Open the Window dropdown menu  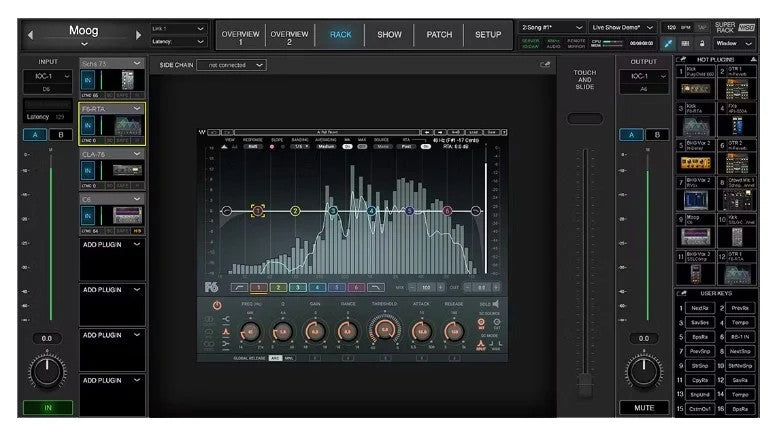[x=734, y=44]
